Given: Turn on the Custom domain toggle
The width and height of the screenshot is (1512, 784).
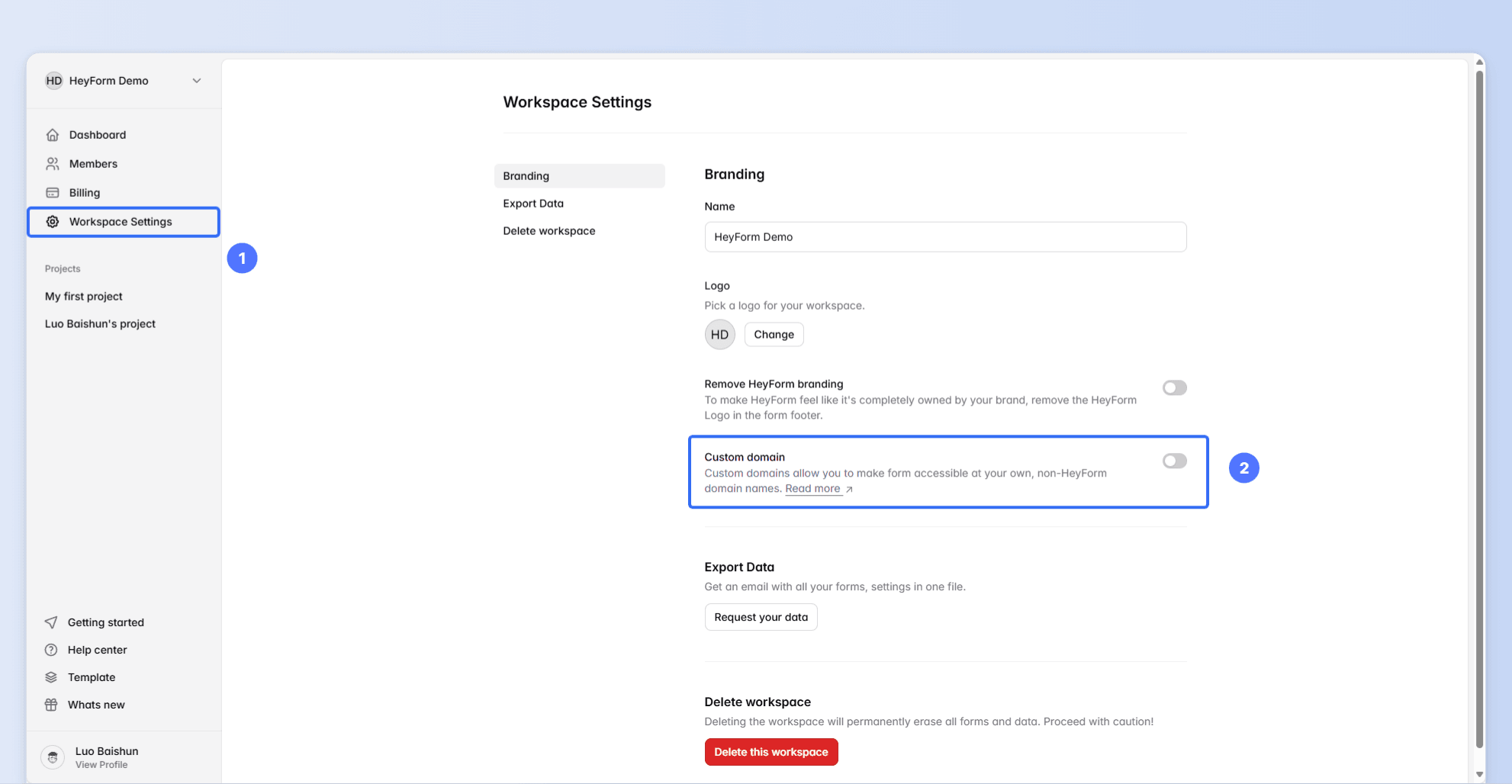Looking at the screenshot, I should click(x=1174, y=461).
